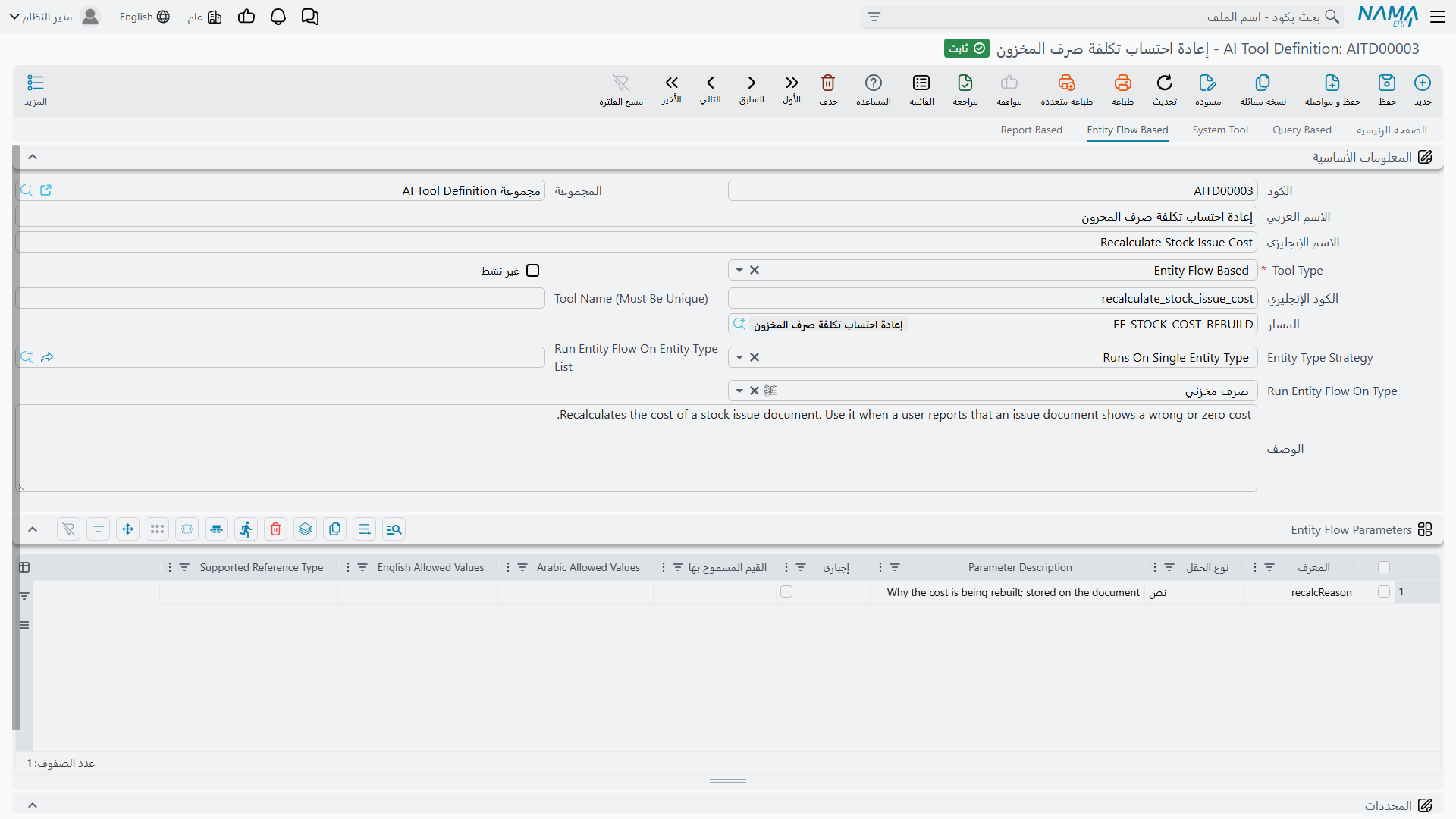
Task: Click the search rows icon in parameters toolbar
Action: (x=394, y=529)
